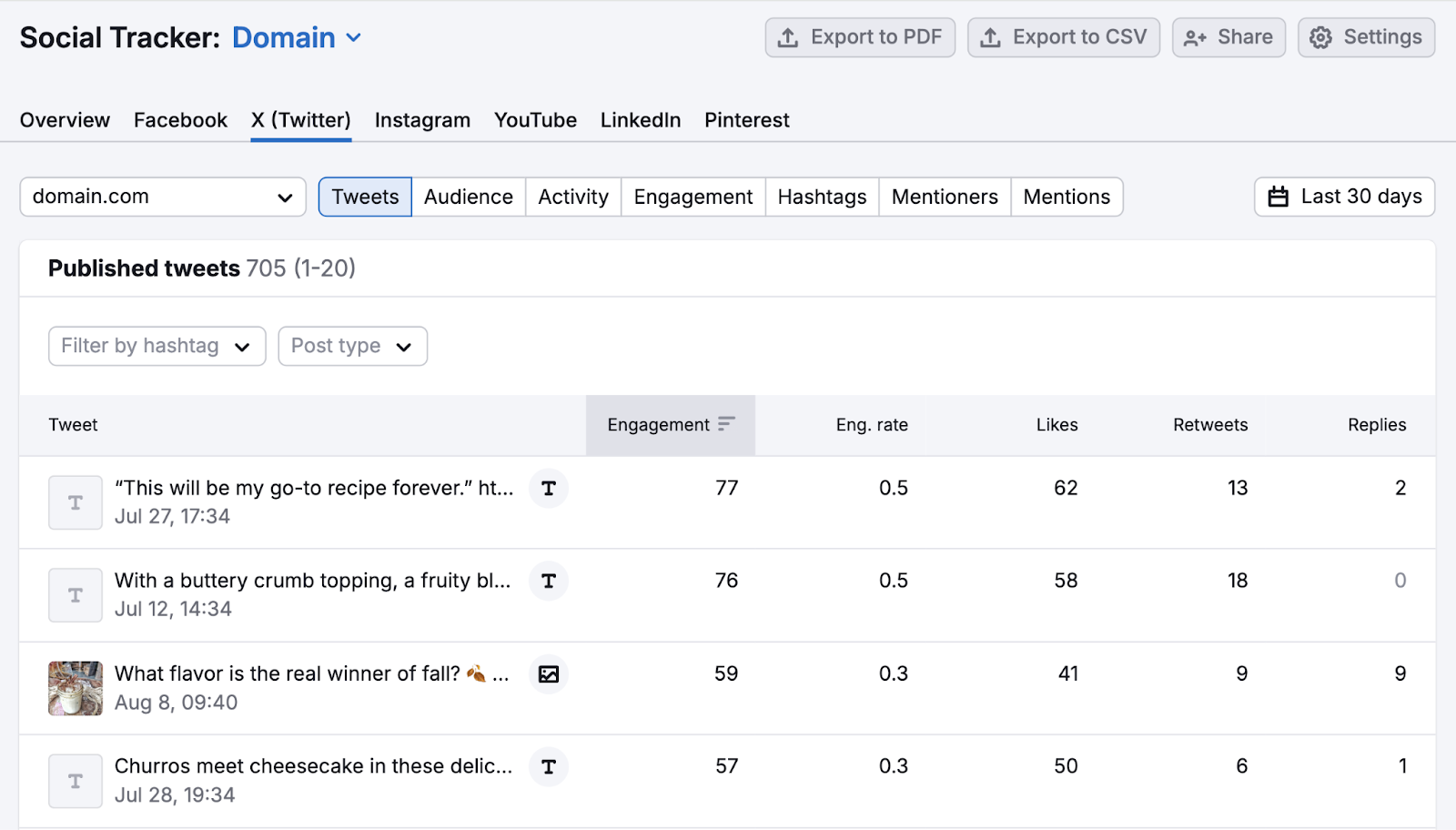This screenshot has width=1456, height=830.
Task: Select the Audience sub-tab
Action: [469, 197]
